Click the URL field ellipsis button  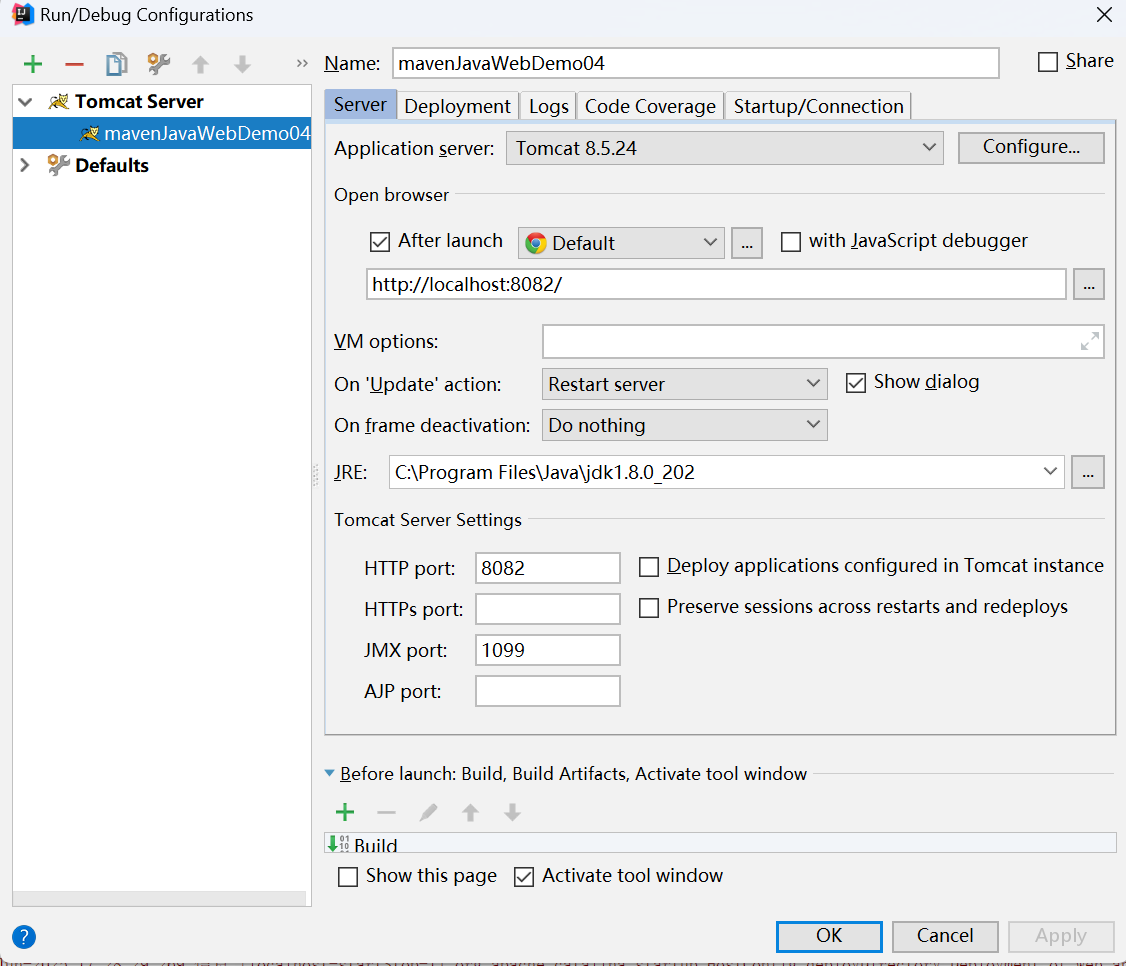tap(1089, 284)
